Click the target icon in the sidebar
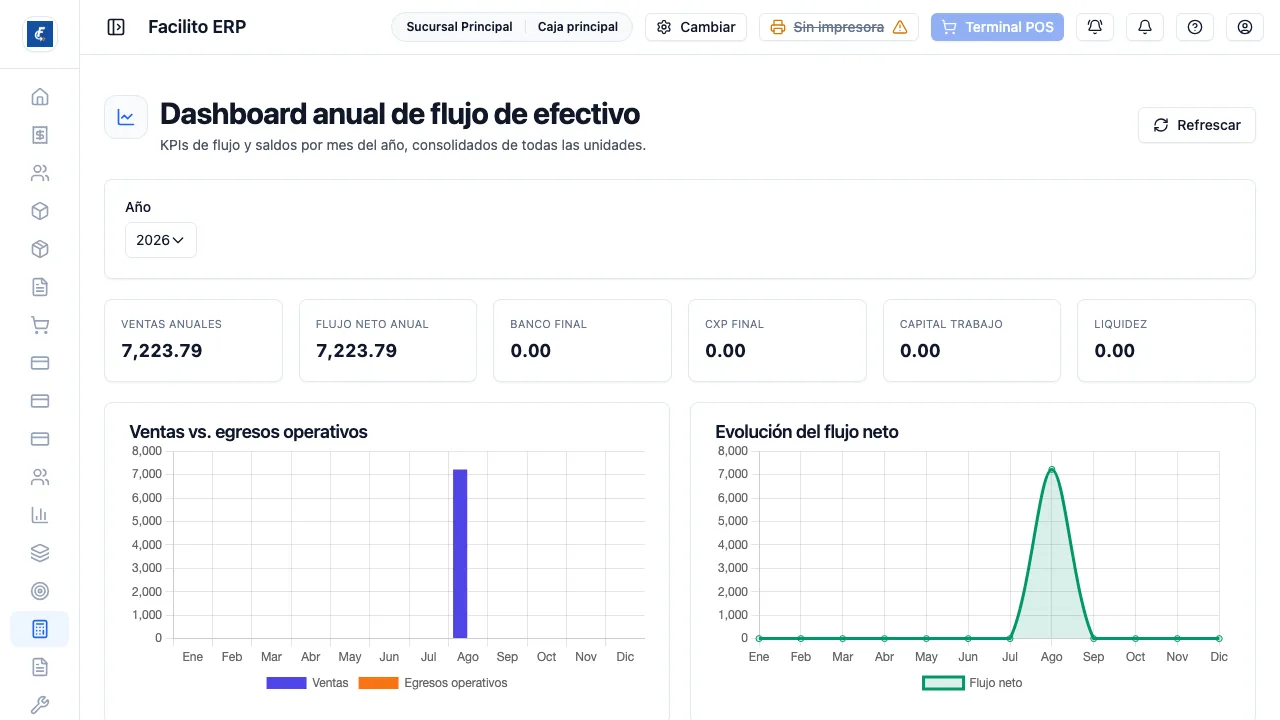 coord(40,591)
